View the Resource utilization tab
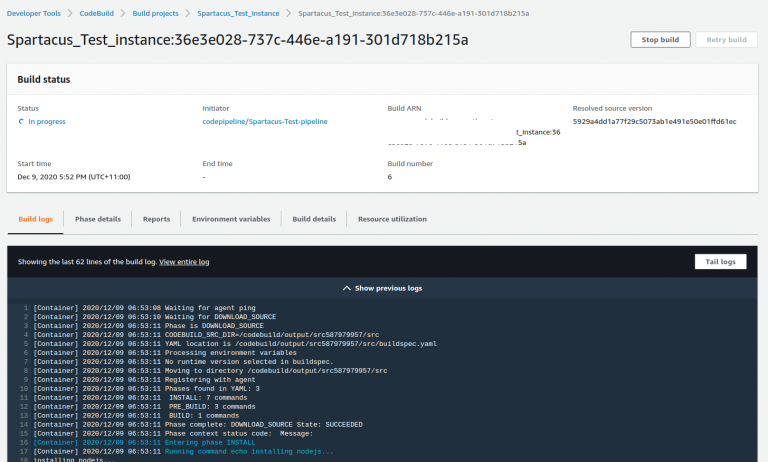The width and height of the screenshot is (768, 462). (x=392, y=219)
